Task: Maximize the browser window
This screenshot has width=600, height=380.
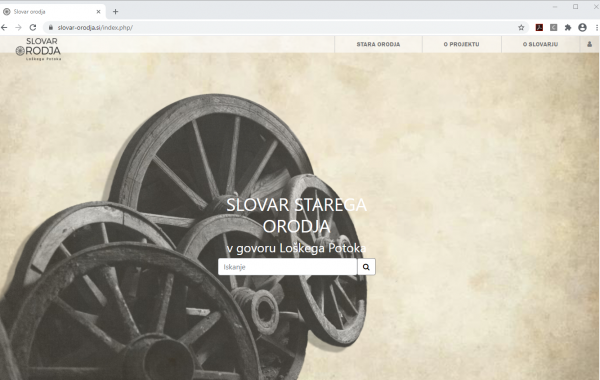Action: click(x=576, y=7)
